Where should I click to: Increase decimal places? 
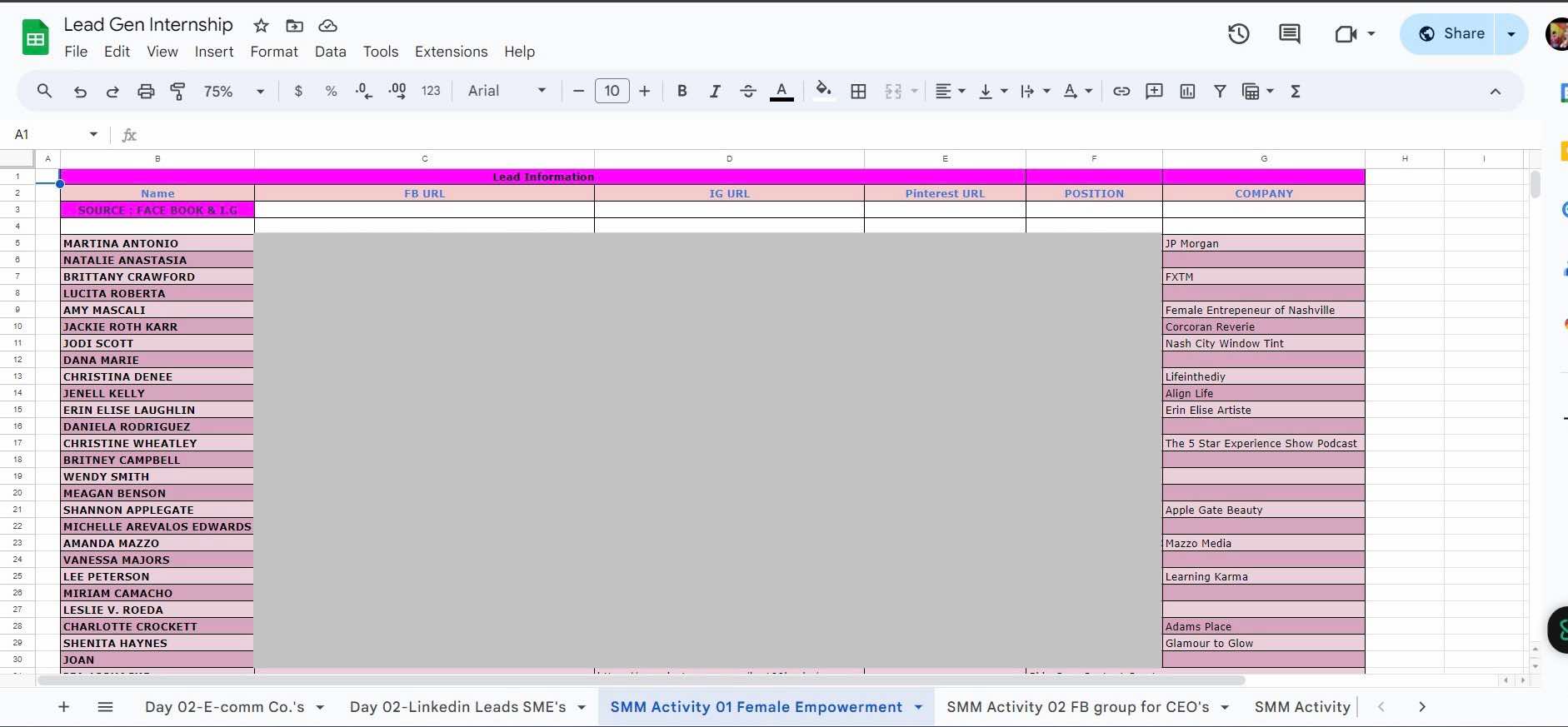397,92
